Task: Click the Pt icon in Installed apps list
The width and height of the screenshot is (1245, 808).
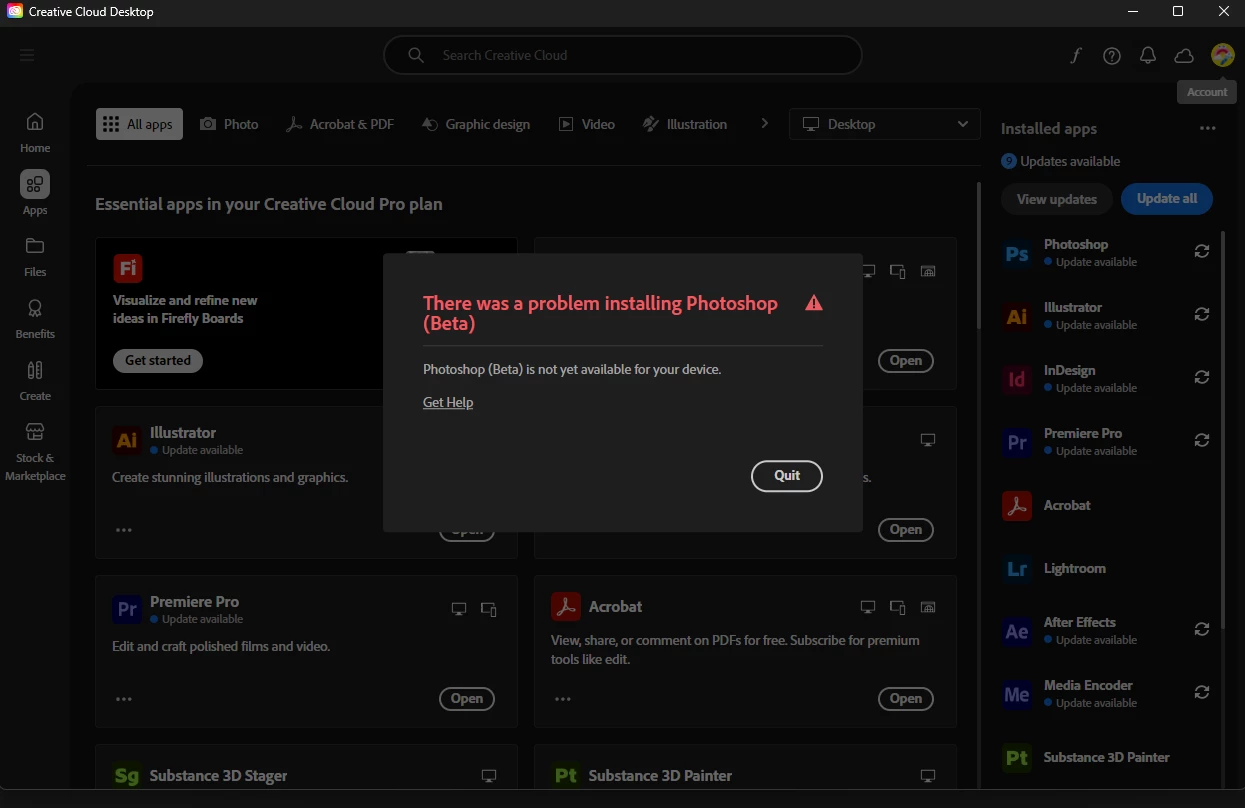Action: [1017, 757]
